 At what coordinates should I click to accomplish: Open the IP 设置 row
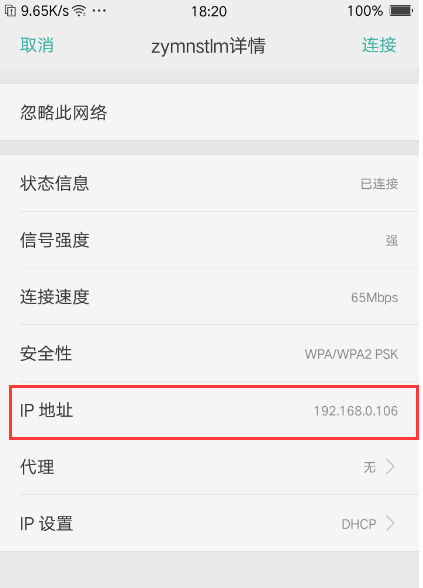[x=209, y=524]
